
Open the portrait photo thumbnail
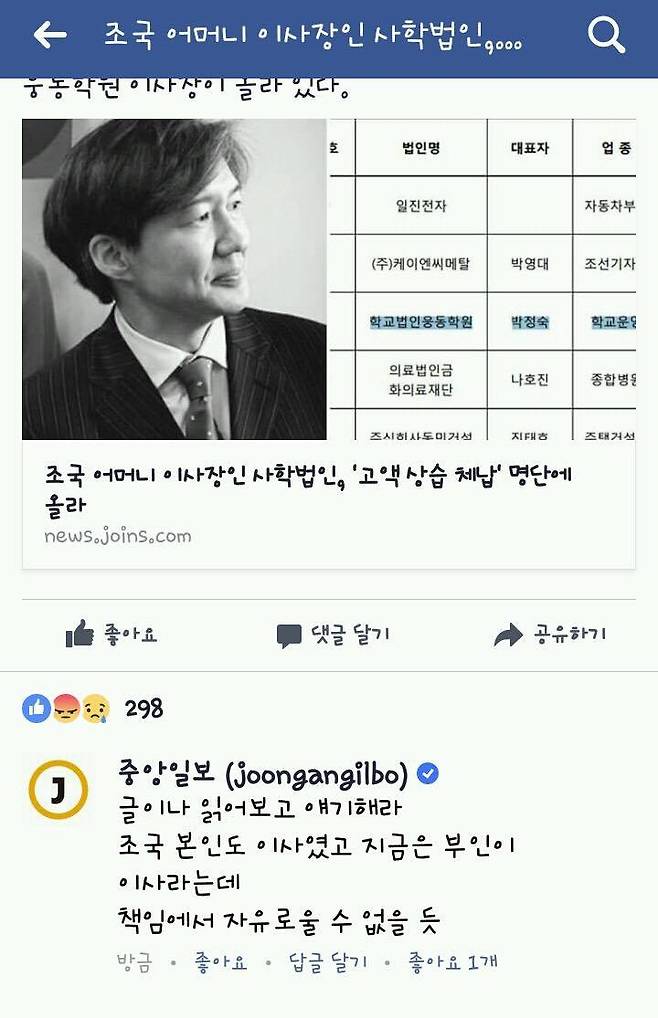click(175, 279)
